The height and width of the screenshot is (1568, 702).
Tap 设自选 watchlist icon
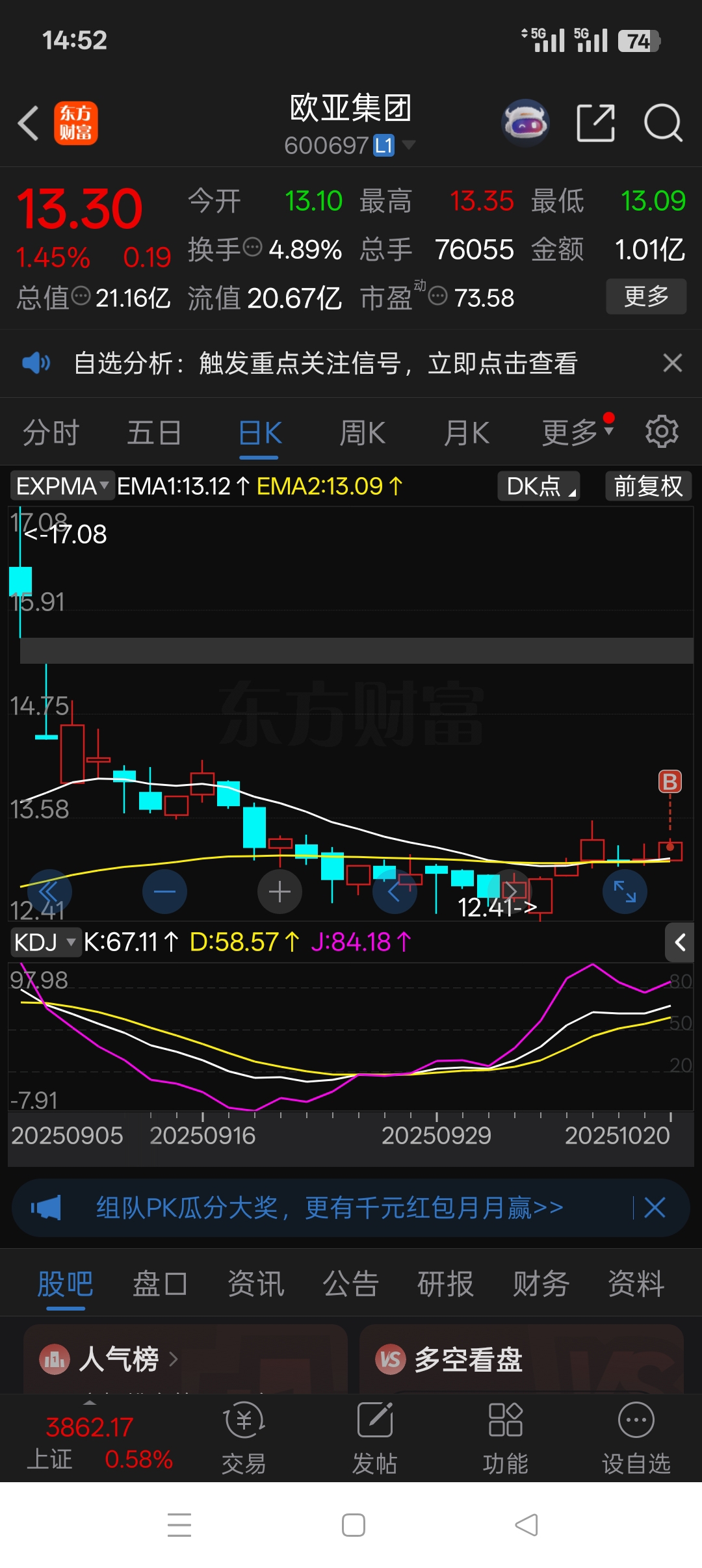click(x=636, y=1438)
